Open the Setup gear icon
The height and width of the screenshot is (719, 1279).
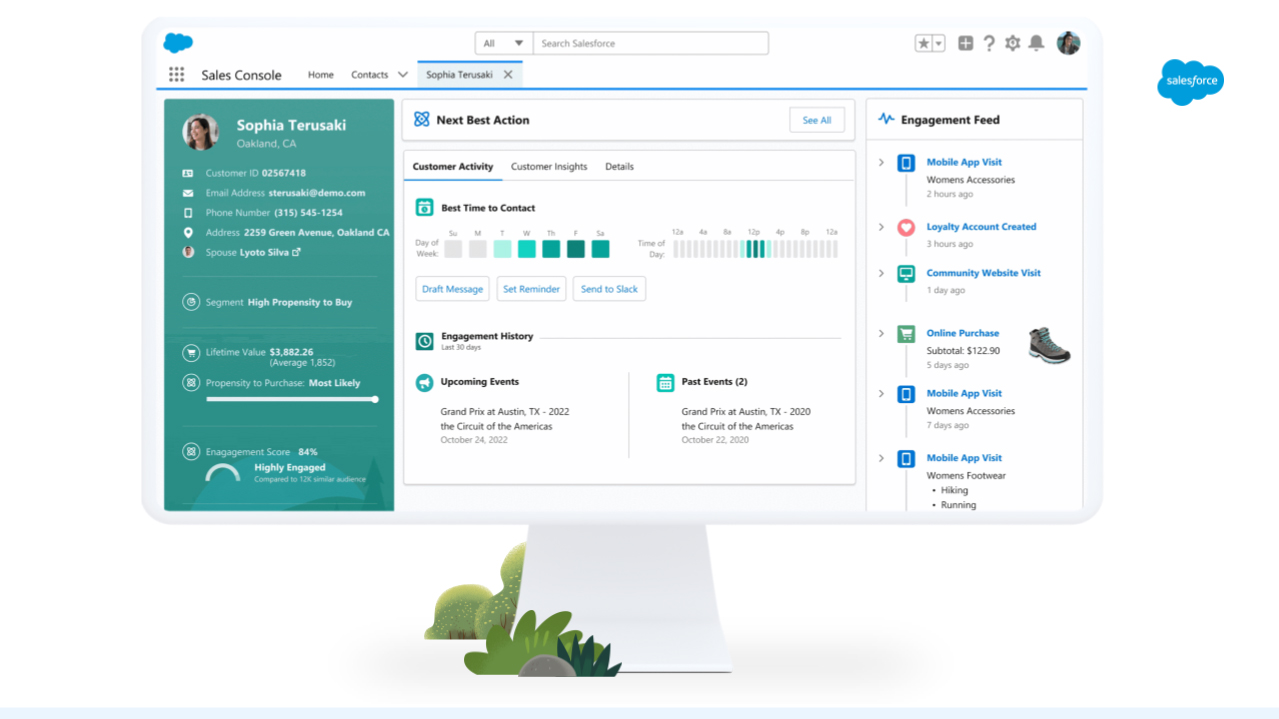coord(1013,43)
